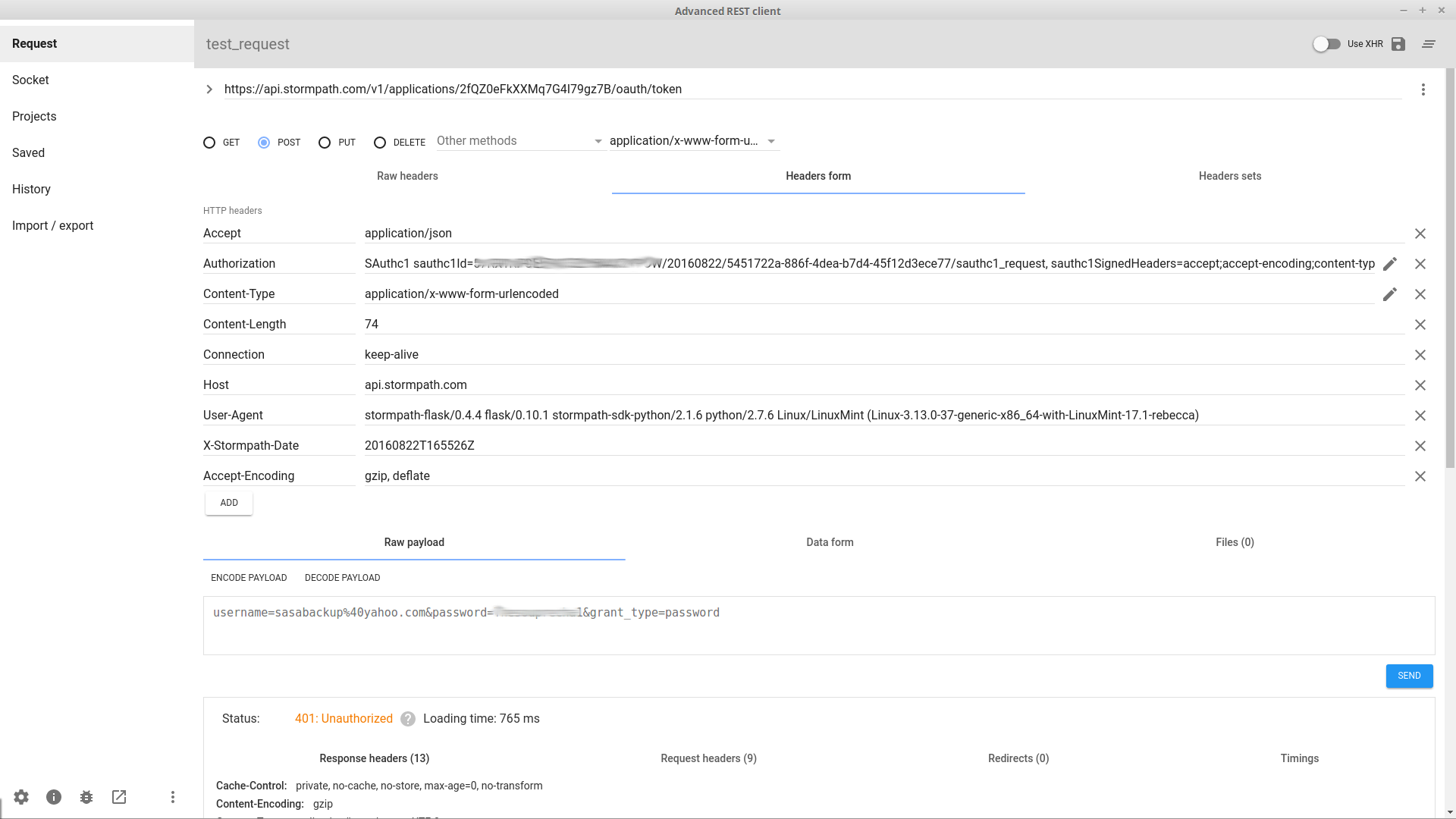Switch to the Raw headers tab
The image size is (1456, 819).
click(407, 176)
